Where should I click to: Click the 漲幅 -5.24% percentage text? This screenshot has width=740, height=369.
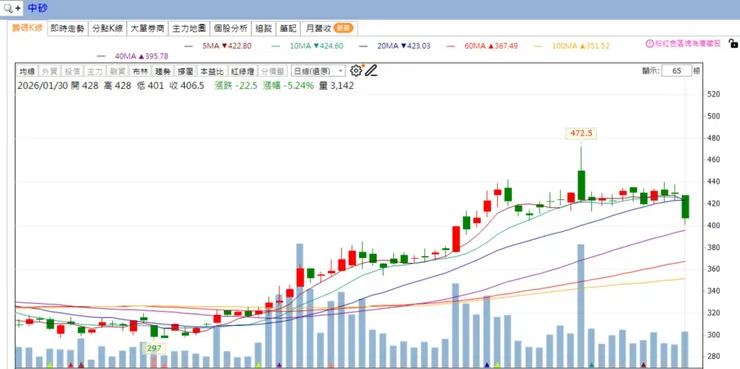[288, 86]
